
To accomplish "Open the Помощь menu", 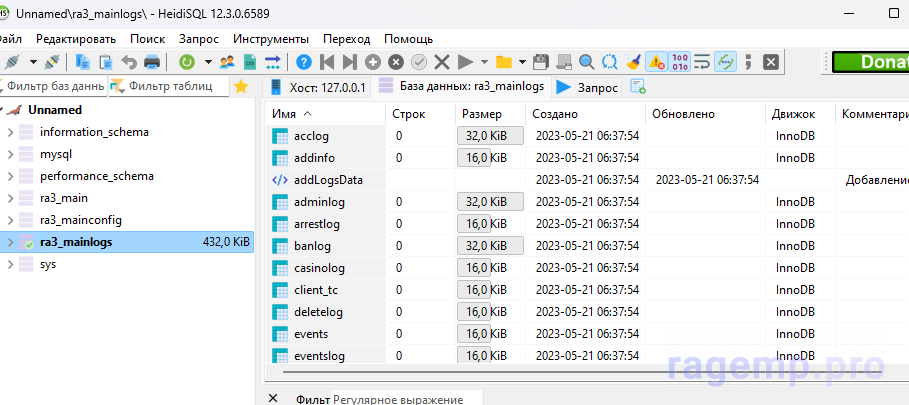I will pos(408,39).
